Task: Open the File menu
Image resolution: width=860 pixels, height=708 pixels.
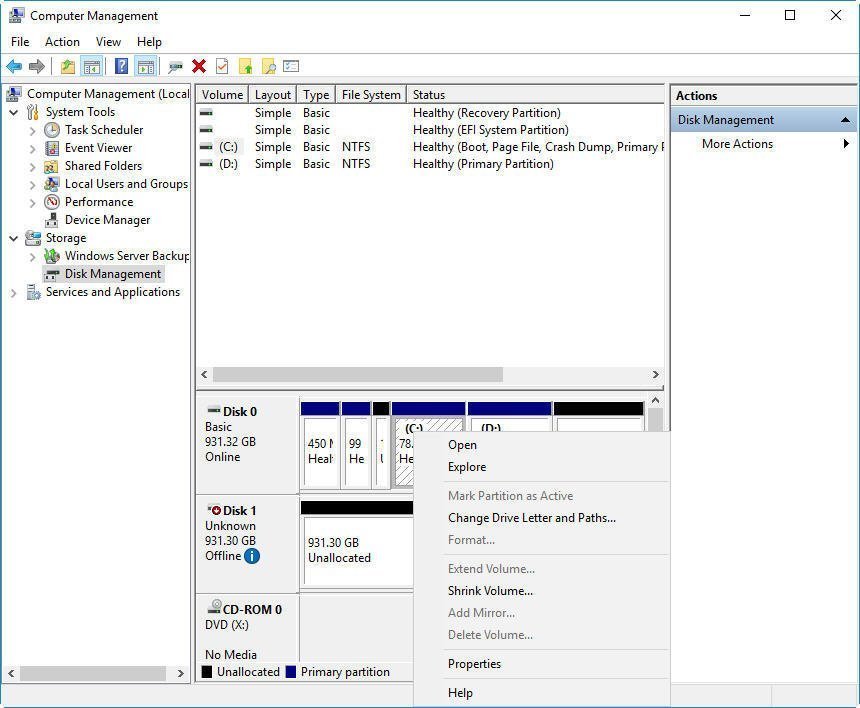Action: [x=20, y=42]
